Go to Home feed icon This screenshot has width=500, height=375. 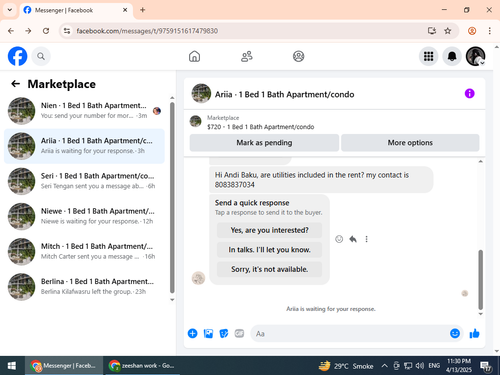click(x=194, y=56)
